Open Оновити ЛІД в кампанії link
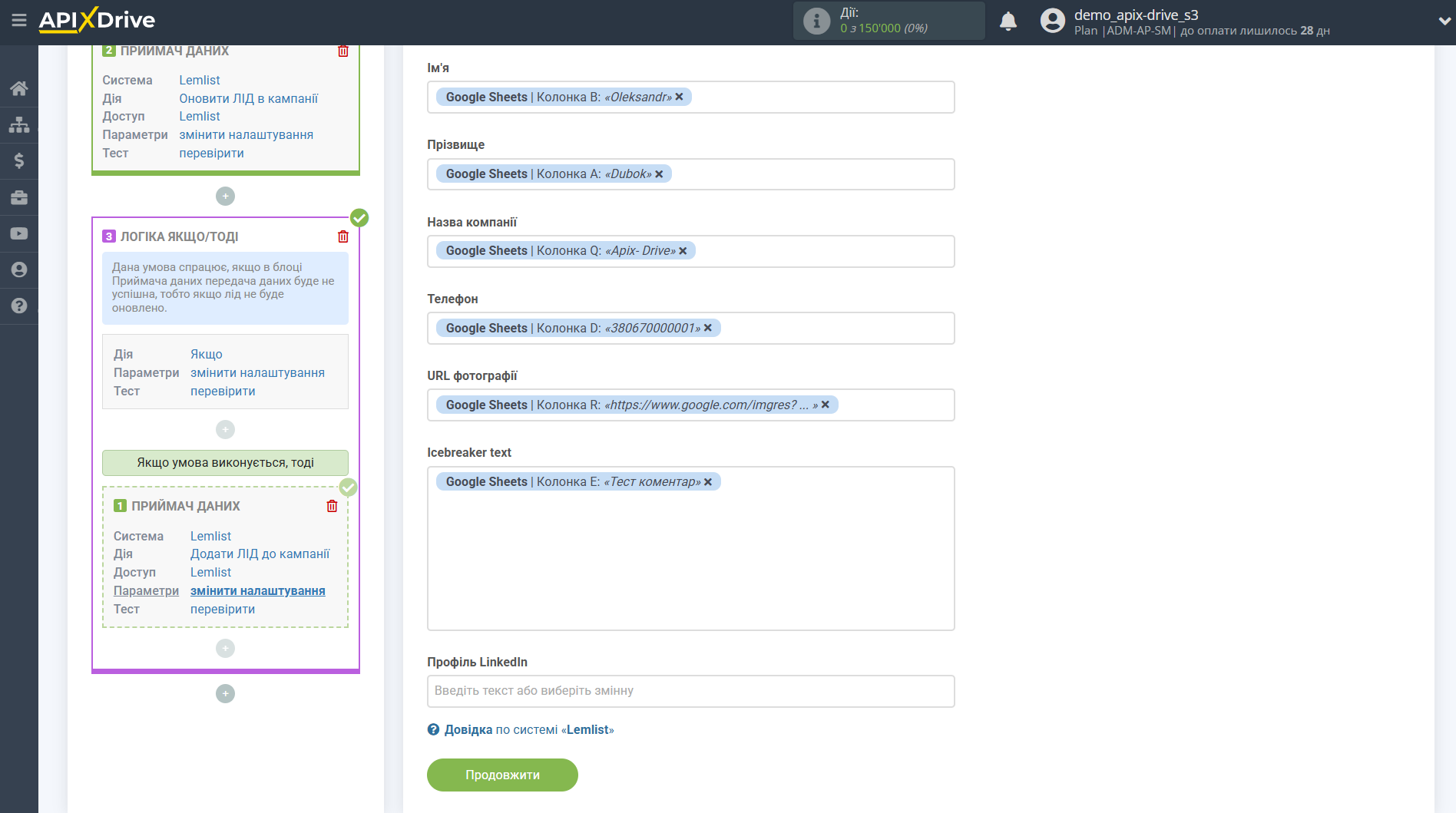This screenshot has width=1456, height=813. (x=248, y=98)
